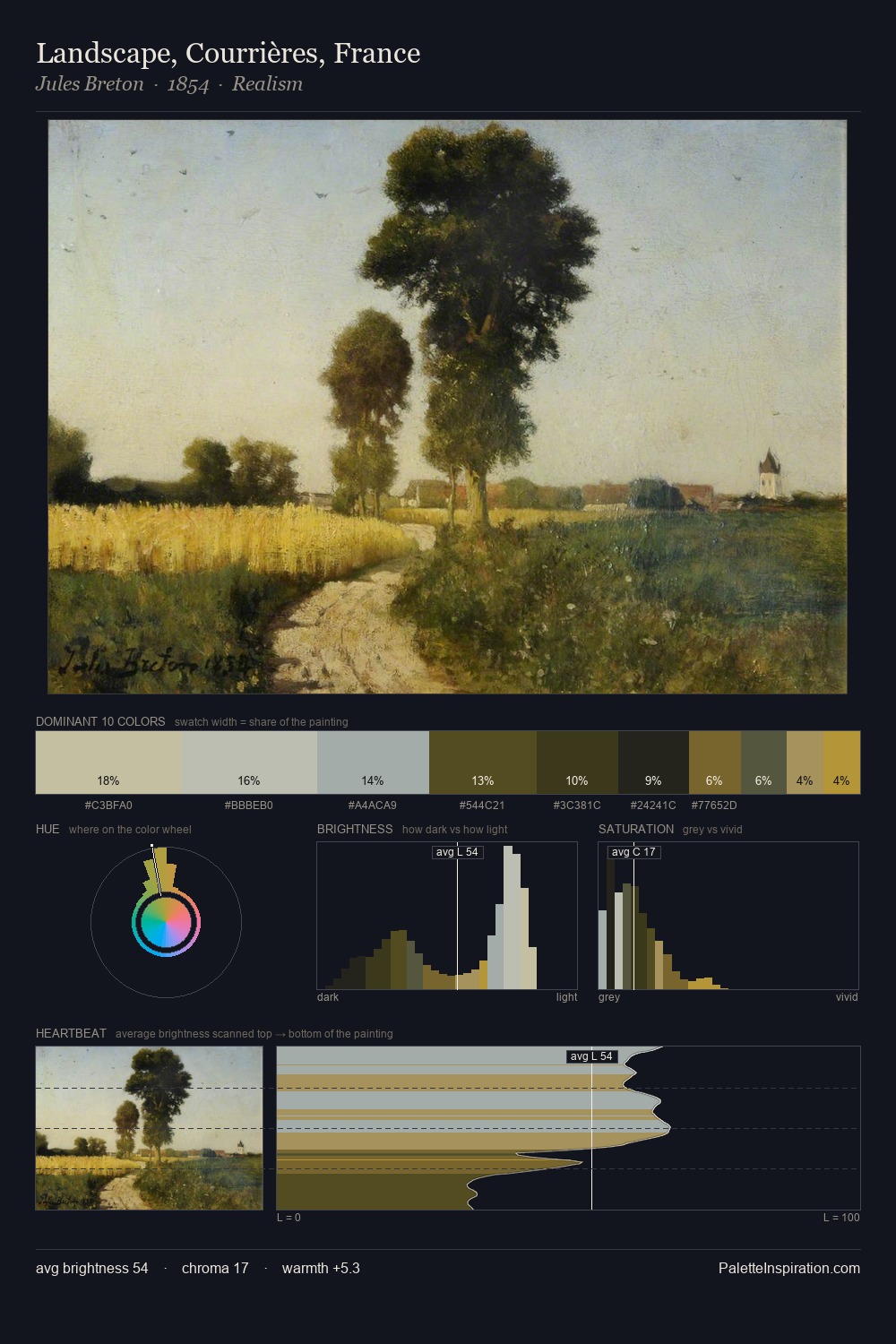Click the Jules Breton 1854 Realism subtitle
The height and width of the screenshot is (1344, 896).
(x=169, y=84)
